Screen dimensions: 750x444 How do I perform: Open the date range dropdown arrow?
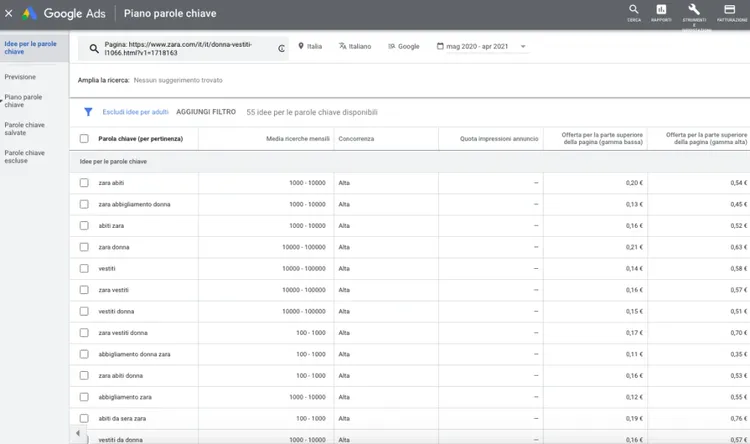click(523, 46)
